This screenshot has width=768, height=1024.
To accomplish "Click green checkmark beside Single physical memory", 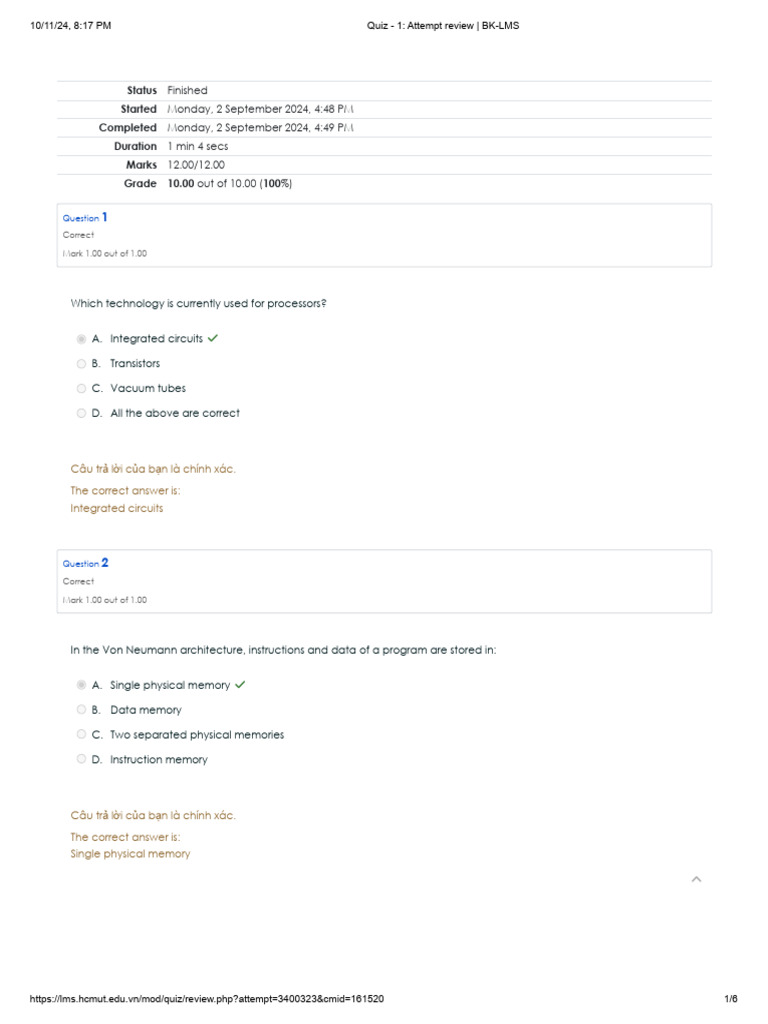I will point(240,685).
